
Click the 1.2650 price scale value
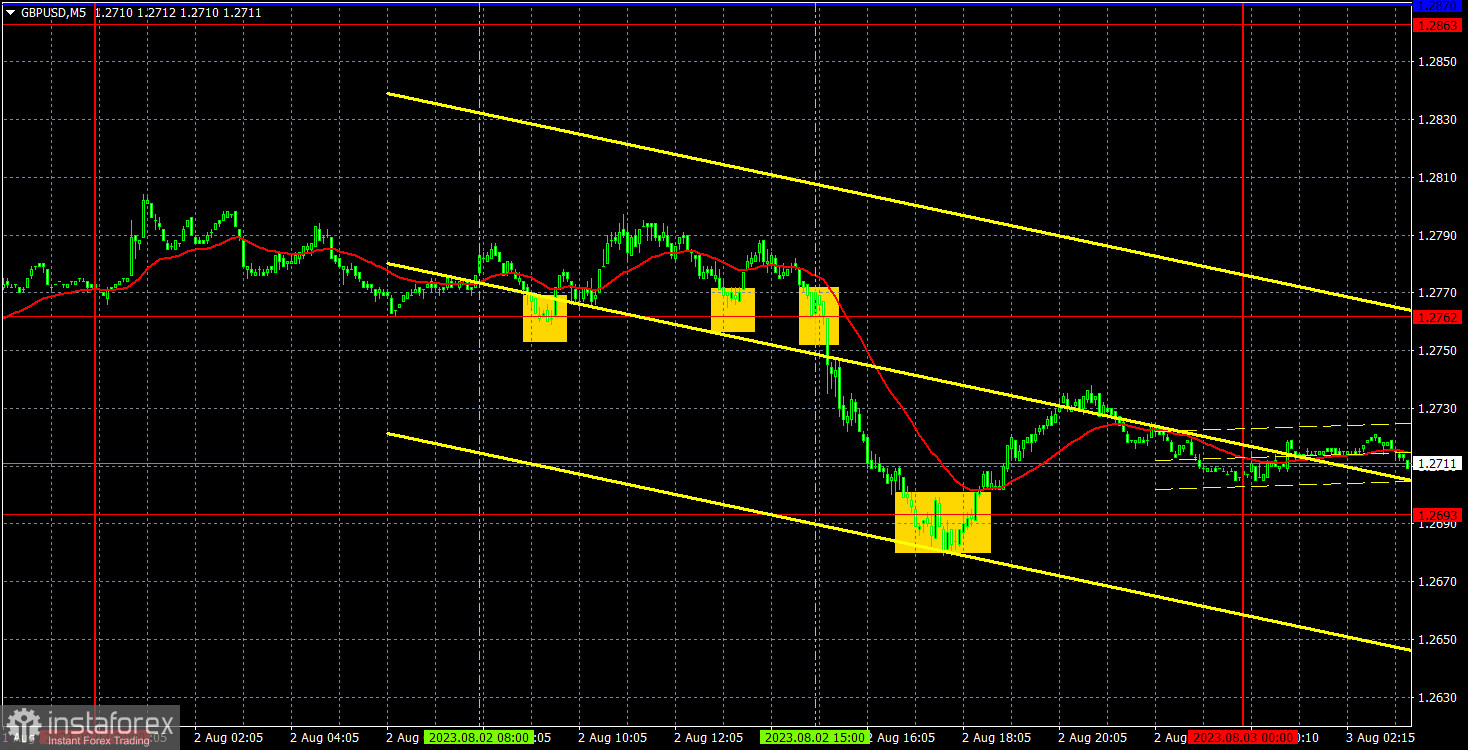click(x=1438, y=640)
